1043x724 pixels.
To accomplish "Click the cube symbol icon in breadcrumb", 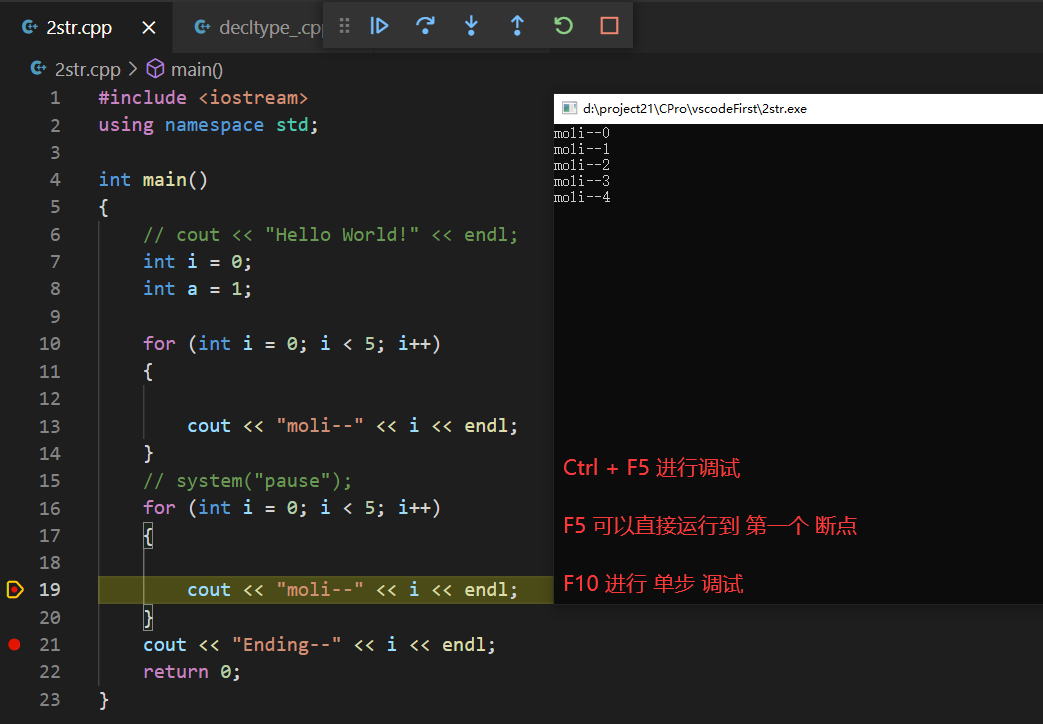I will (155, 69).
